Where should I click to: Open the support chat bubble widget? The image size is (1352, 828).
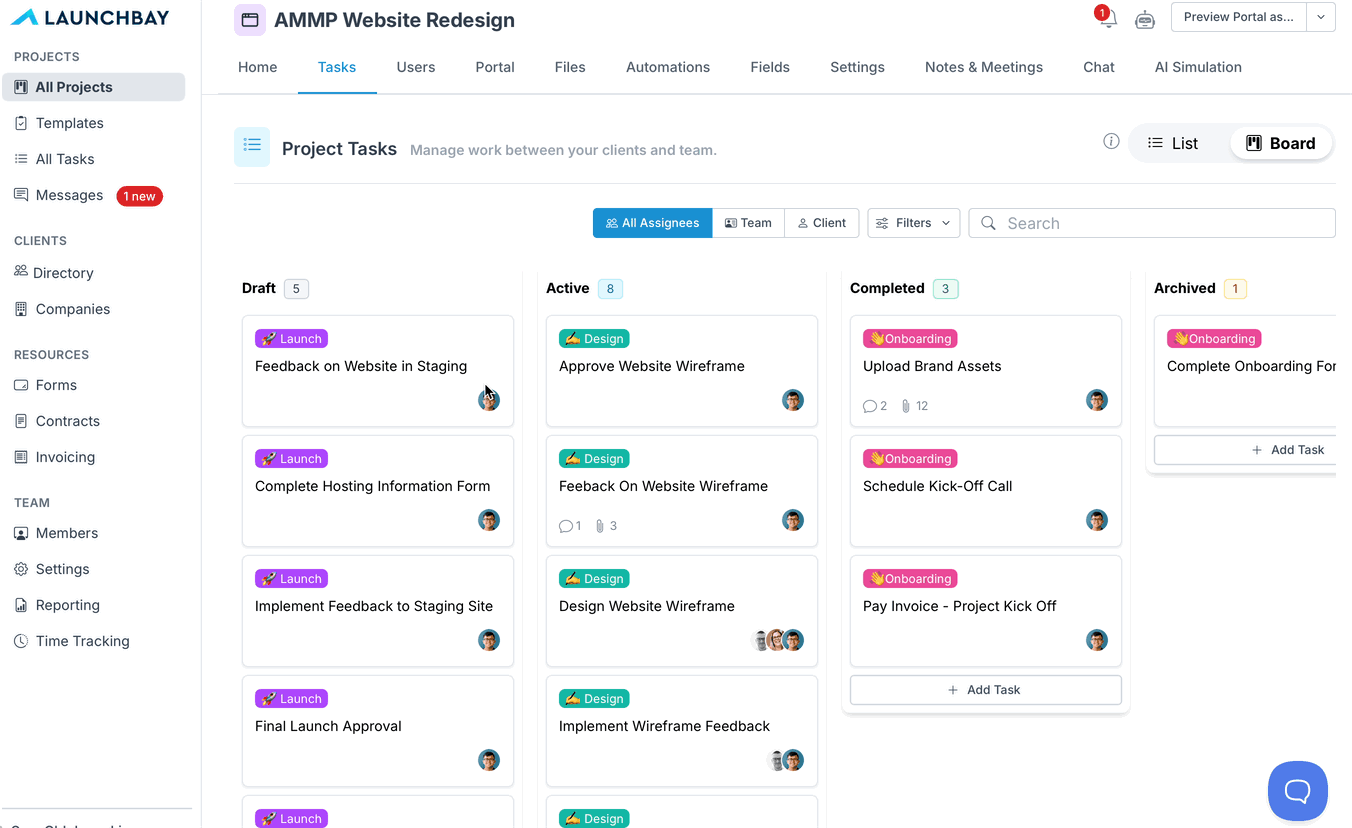pos(1297,791)
